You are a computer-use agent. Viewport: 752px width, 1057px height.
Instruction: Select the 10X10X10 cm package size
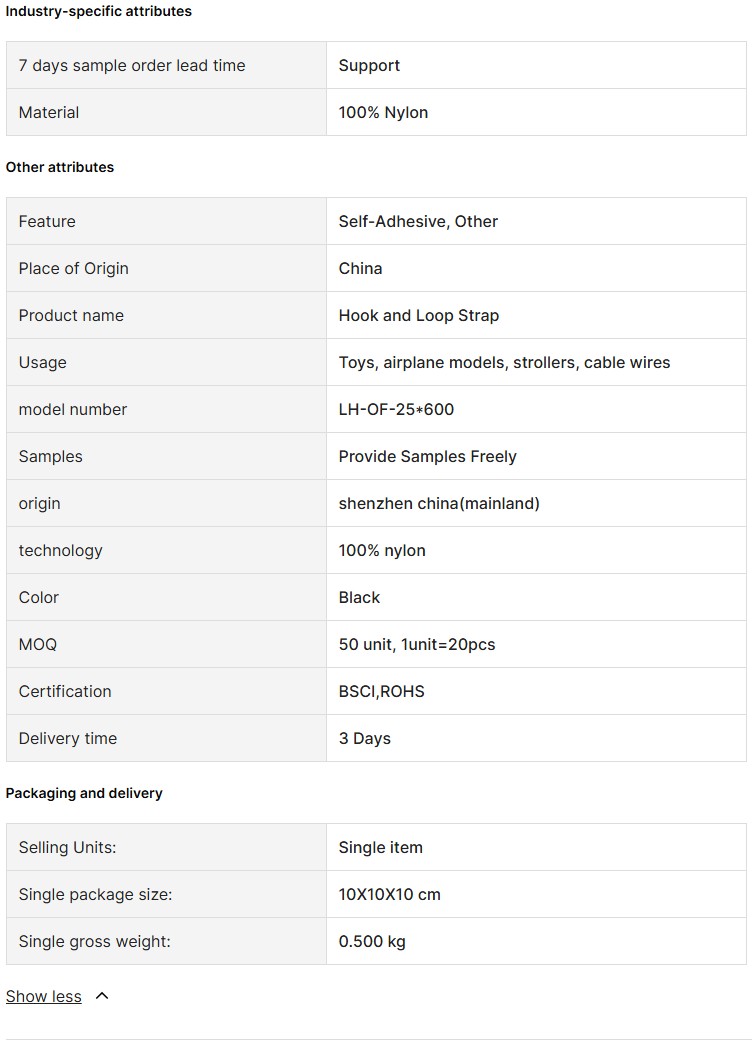click(389, 895)
